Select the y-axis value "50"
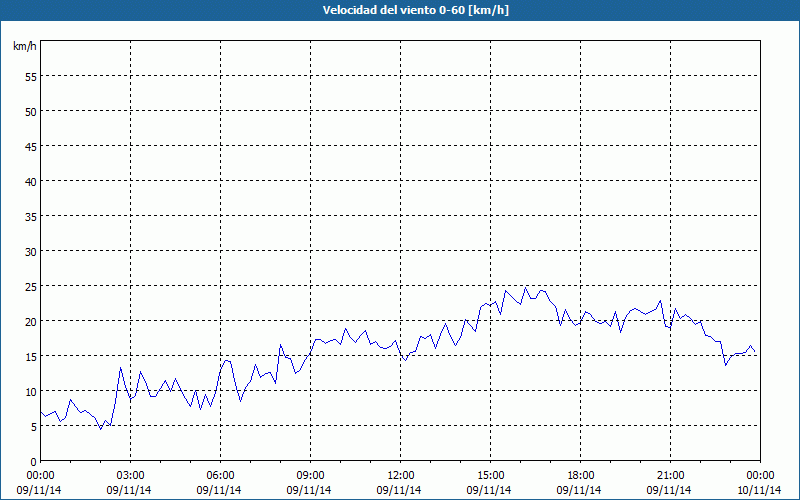This screenshot has width=800, height=500. coord(31,111)
